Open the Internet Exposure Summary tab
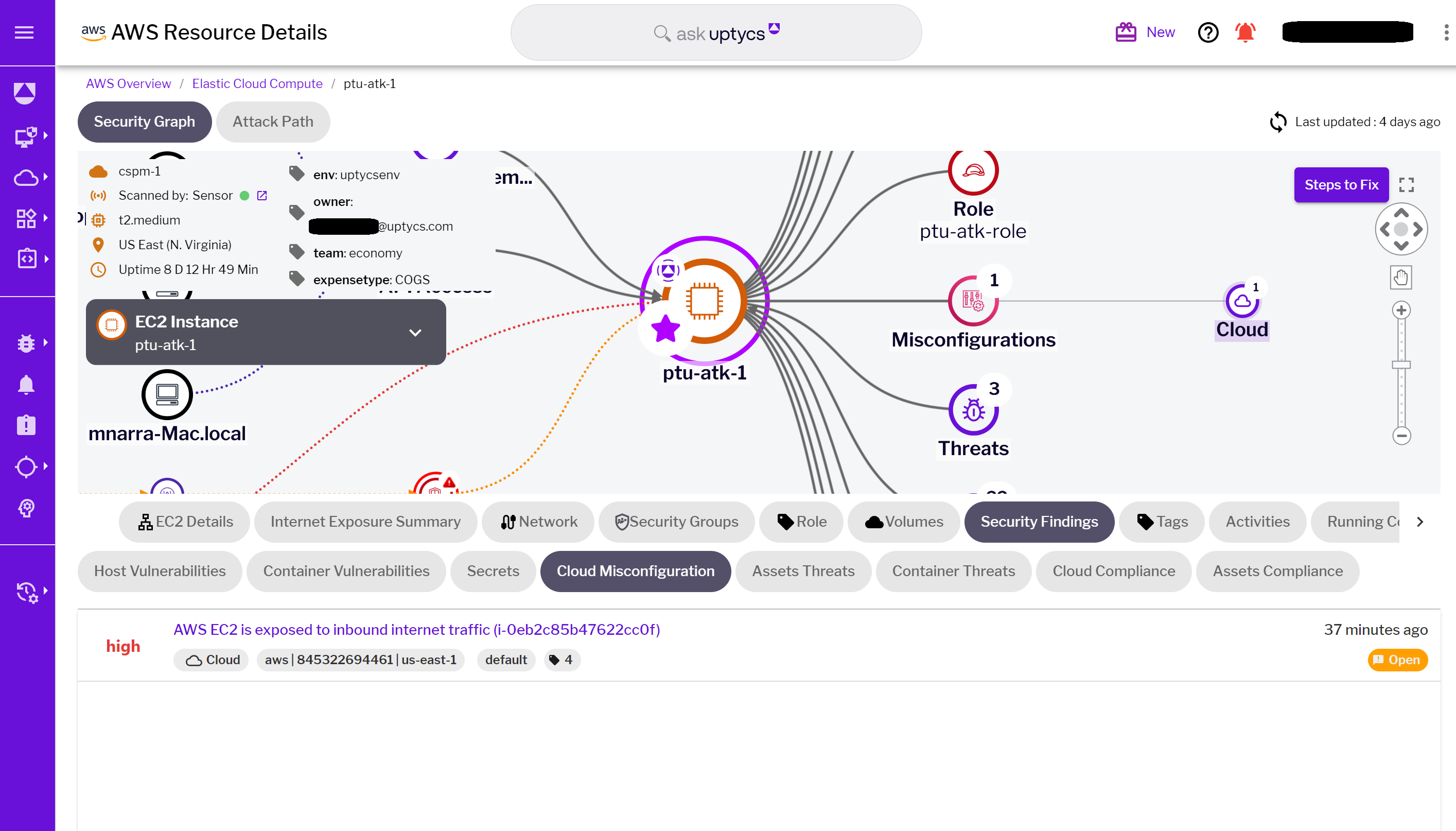 tap(366, 521)
